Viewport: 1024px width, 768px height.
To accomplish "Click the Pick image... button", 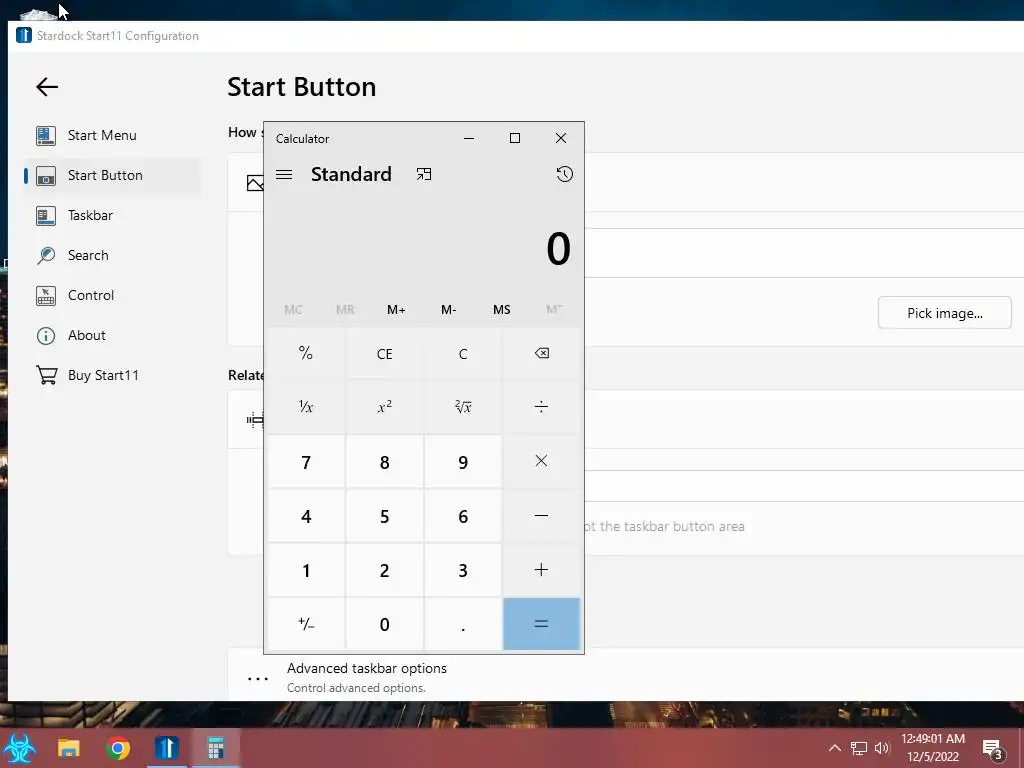I will coord(944,313).
